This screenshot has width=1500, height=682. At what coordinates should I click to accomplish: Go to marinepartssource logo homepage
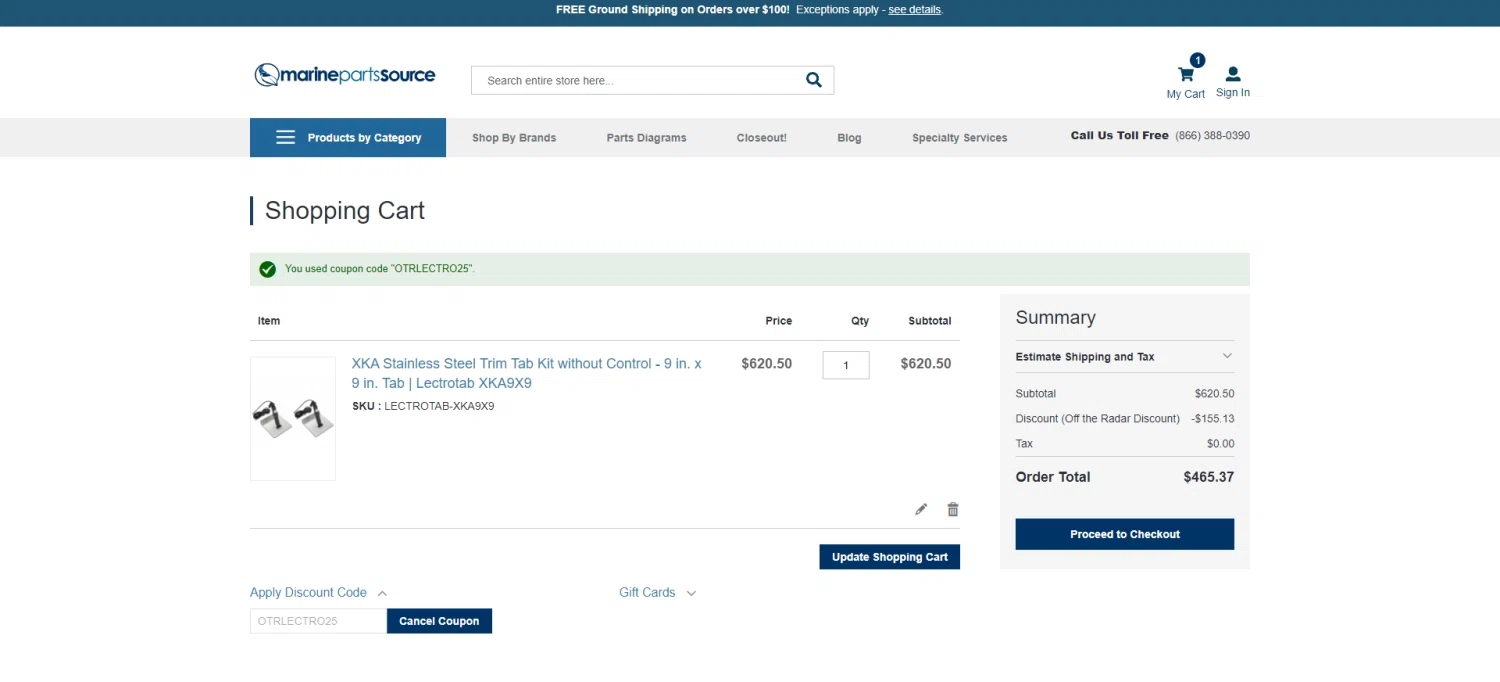coord(345,75)
